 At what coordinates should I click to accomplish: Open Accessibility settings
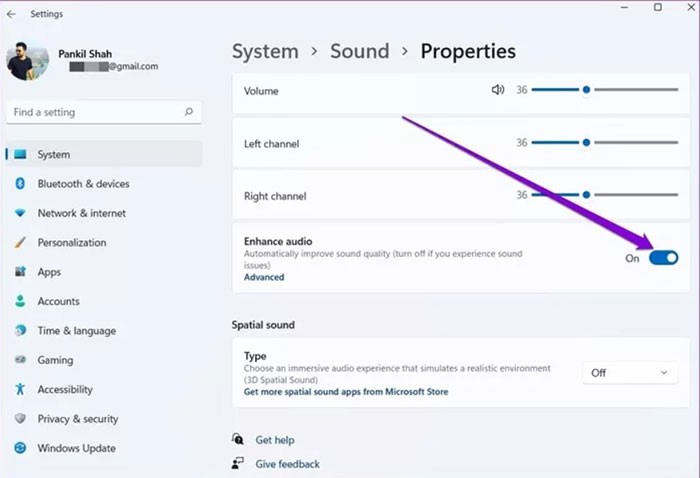pos(65,389)
